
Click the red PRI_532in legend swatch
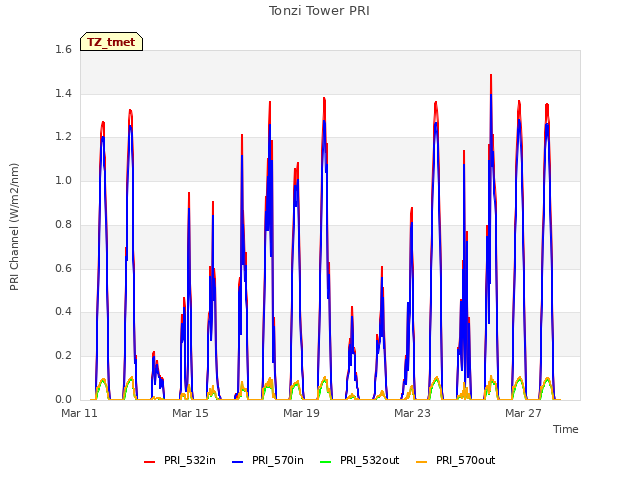[149, 462]
